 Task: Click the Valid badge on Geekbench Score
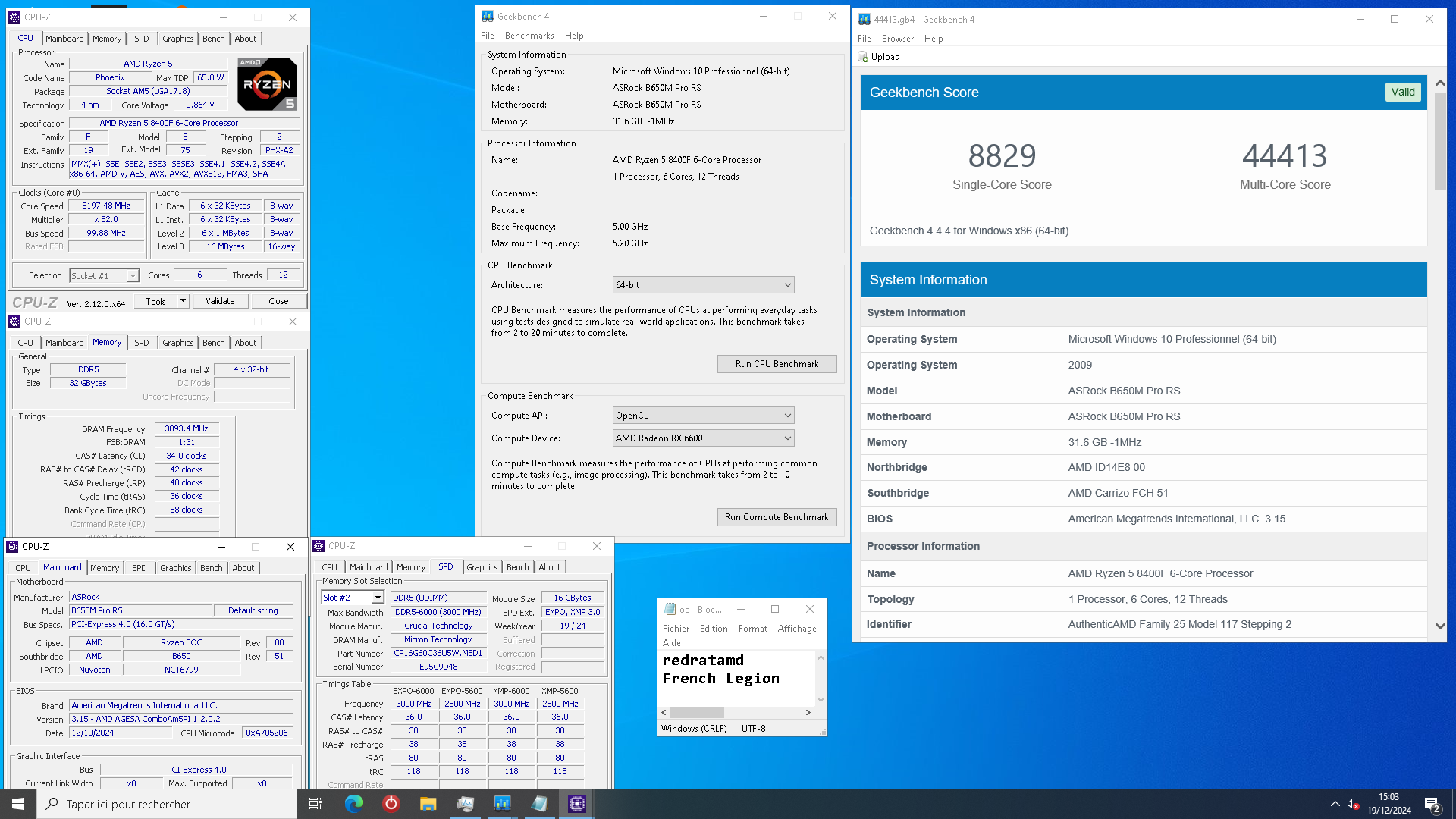pos(1402,92)
